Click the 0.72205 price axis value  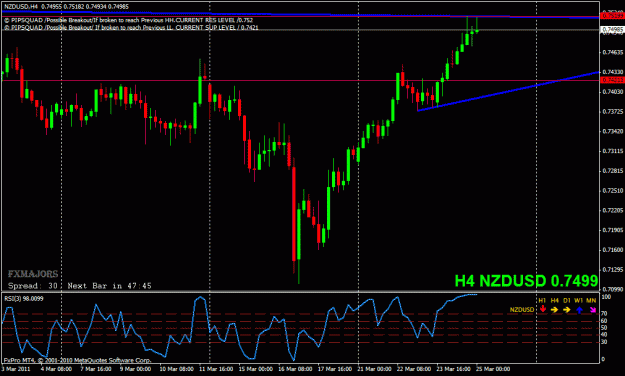pyautogui.click(x=613, y=210)
